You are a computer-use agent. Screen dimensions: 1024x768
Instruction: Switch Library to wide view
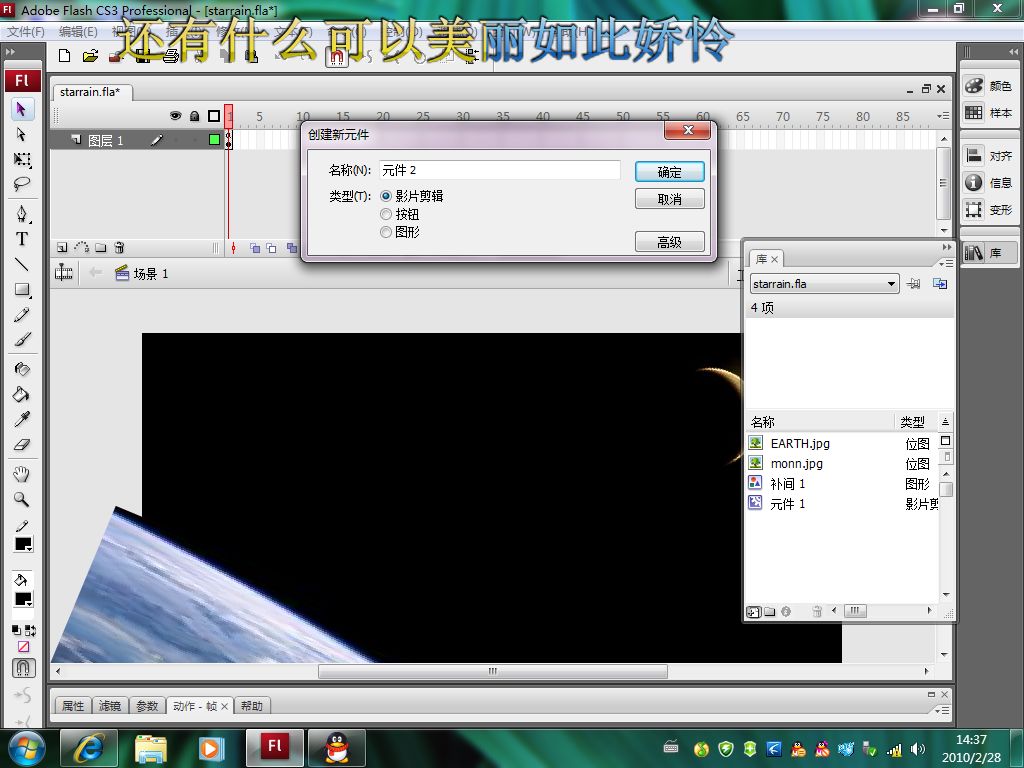click(x=945, y=441)
